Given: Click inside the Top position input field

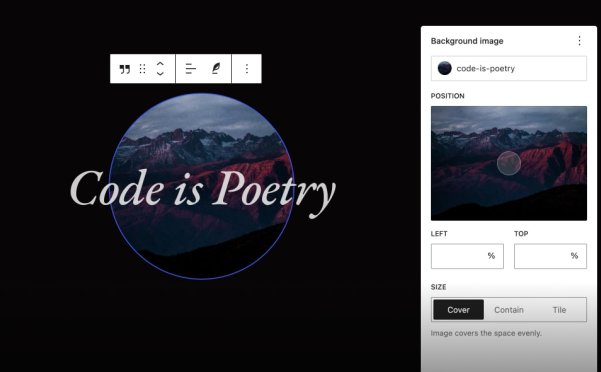Looking at the screenshot, I should pyautogui.click(x=550, y=256).
